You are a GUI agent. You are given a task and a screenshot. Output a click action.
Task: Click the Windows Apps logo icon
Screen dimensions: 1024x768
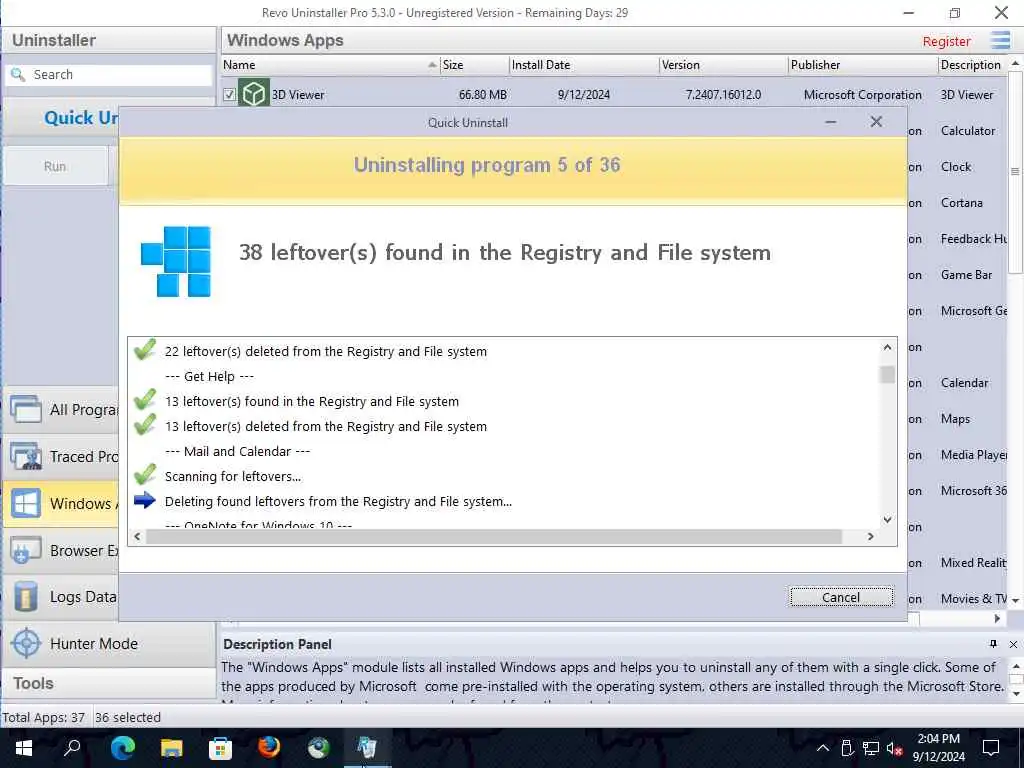coord(25,504)
